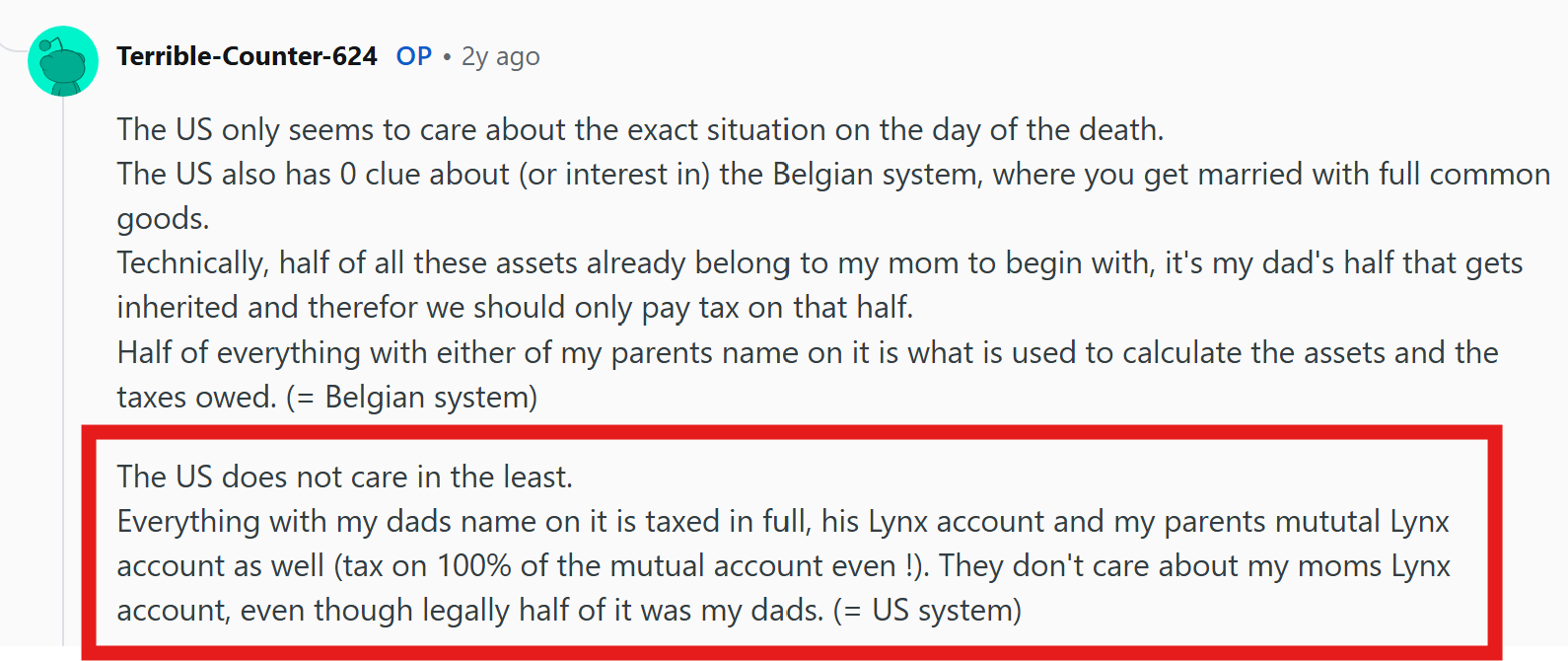Click the "2y ago" comment timestamp

pyautogui.click(x=501, y=56)
